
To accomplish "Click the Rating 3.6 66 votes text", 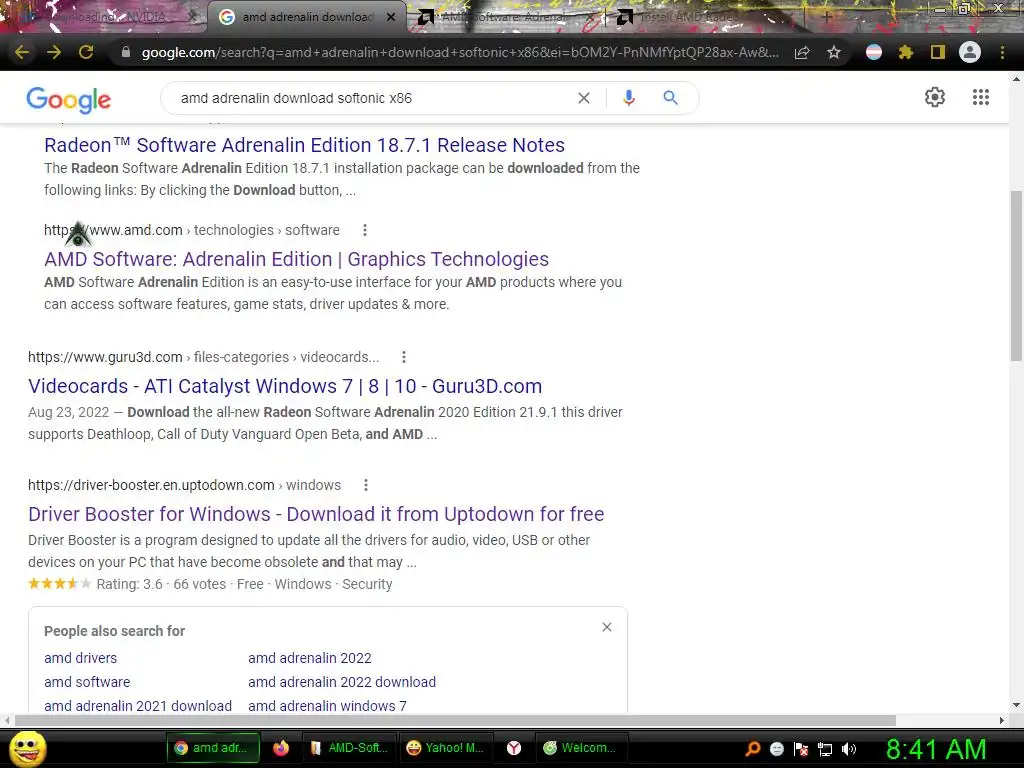I will (161, 584).
